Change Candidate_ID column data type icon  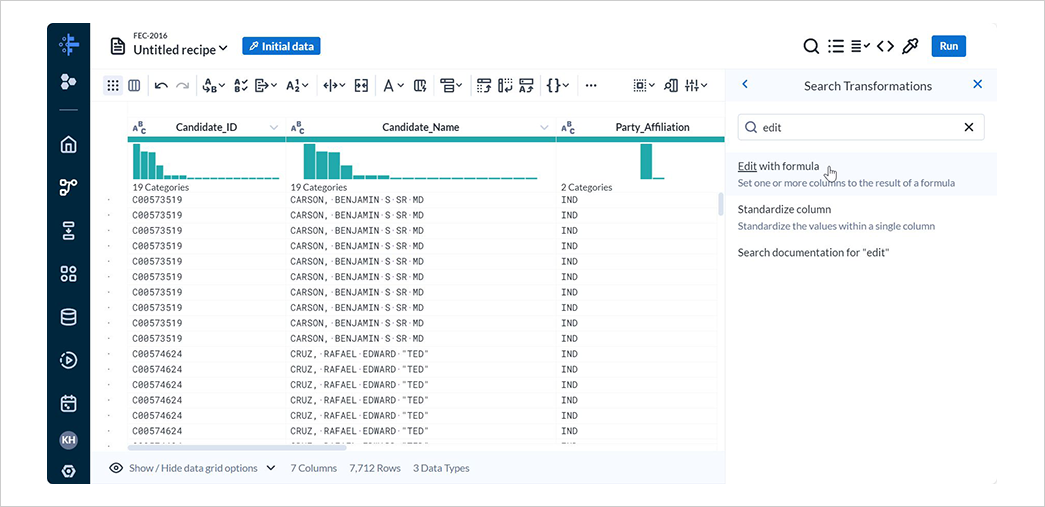[x=139, y=127]
